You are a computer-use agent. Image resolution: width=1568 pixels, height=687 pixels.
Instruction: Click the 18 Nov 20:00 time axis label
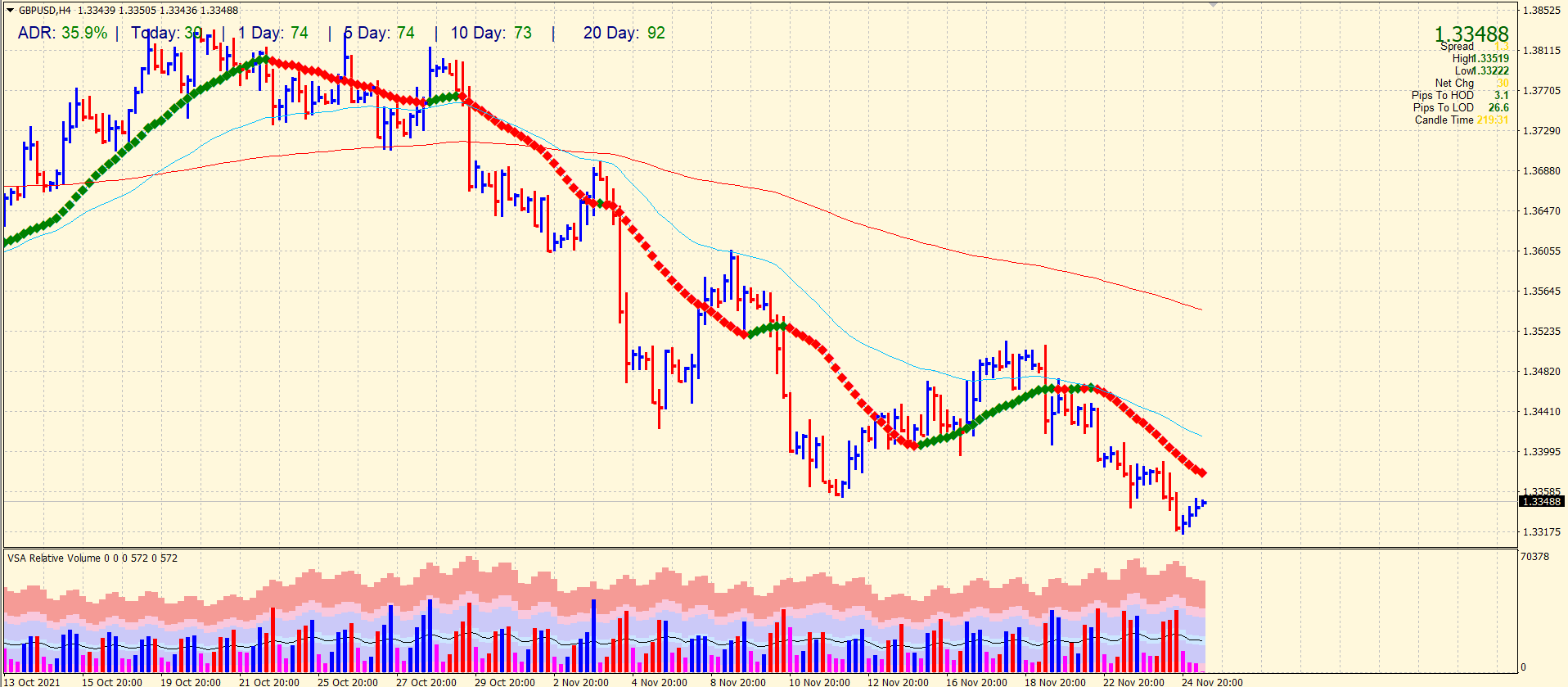pyautogui.click(x=1055, y=682)
